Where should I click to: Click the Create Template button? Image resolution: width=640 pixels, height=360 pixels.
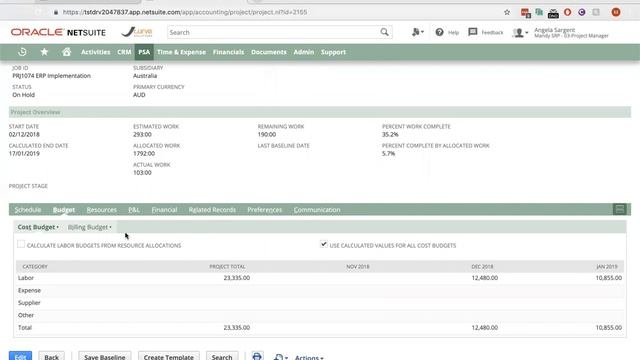(169, 356)
